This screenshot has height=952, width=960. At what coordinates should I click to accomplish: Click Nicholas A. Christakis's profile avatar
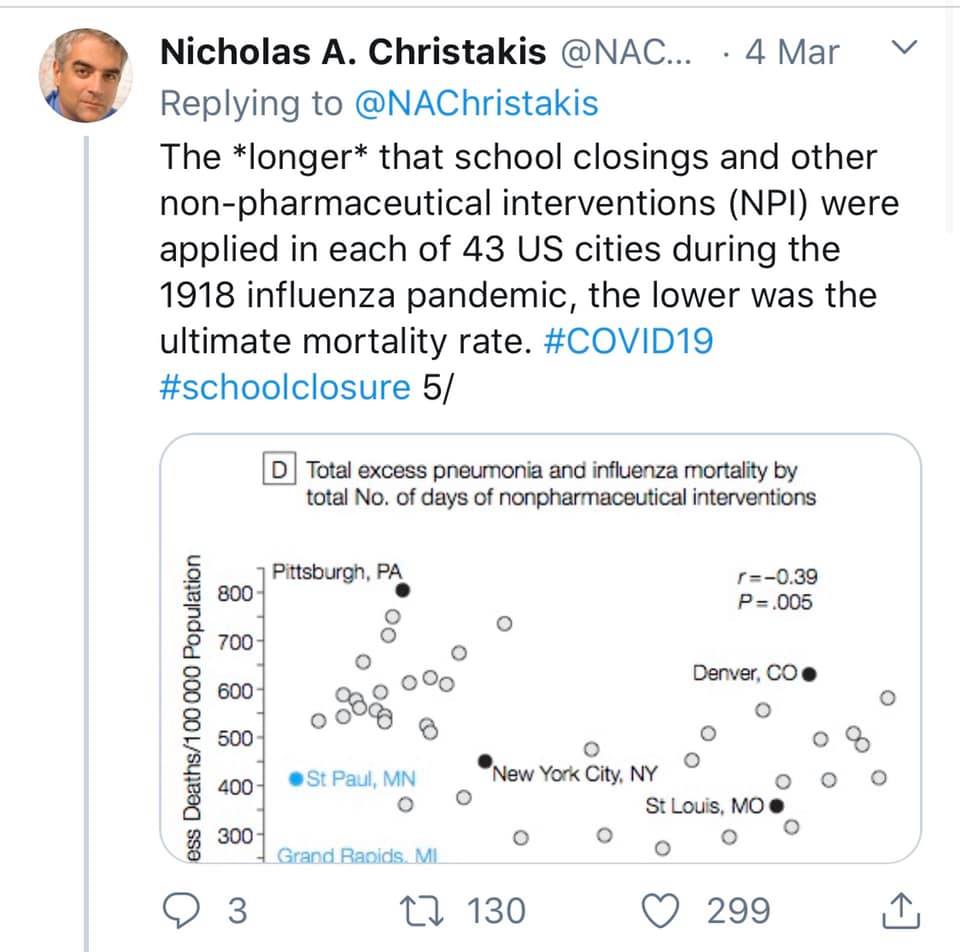tap(85, 67)
